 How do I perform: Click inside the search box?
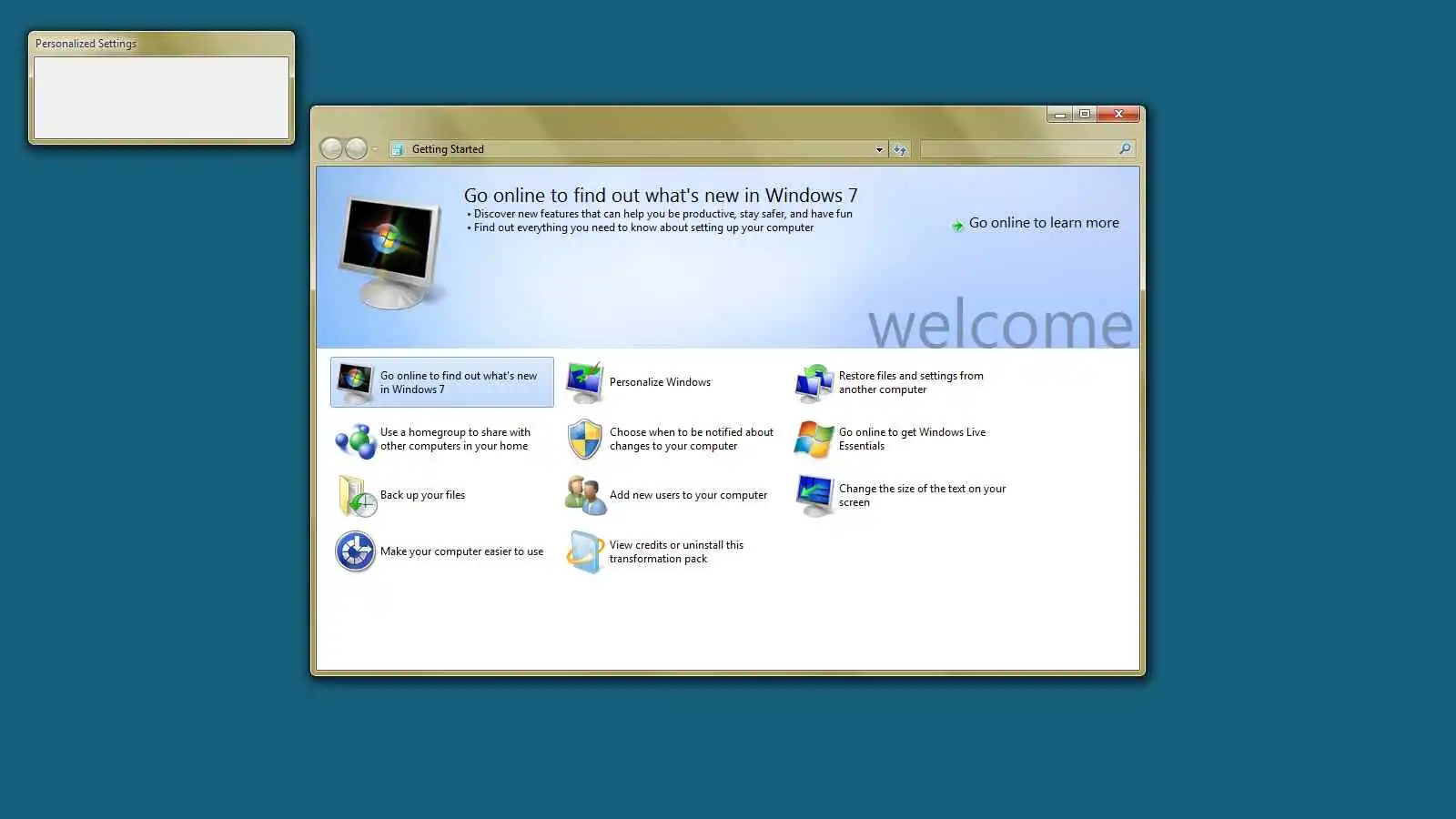pos(1027,149)
